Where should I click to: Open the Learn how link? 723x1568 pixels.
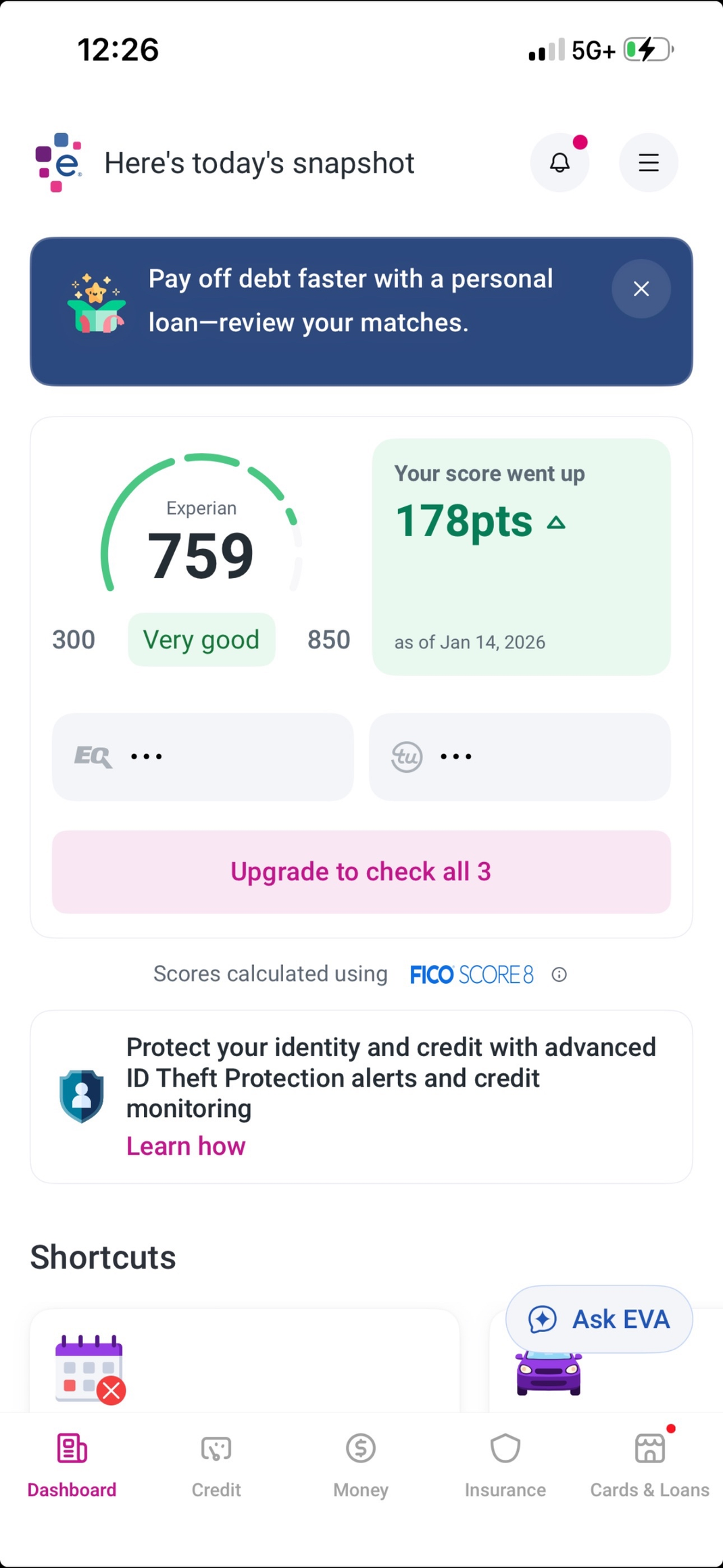coord(186,1146)
